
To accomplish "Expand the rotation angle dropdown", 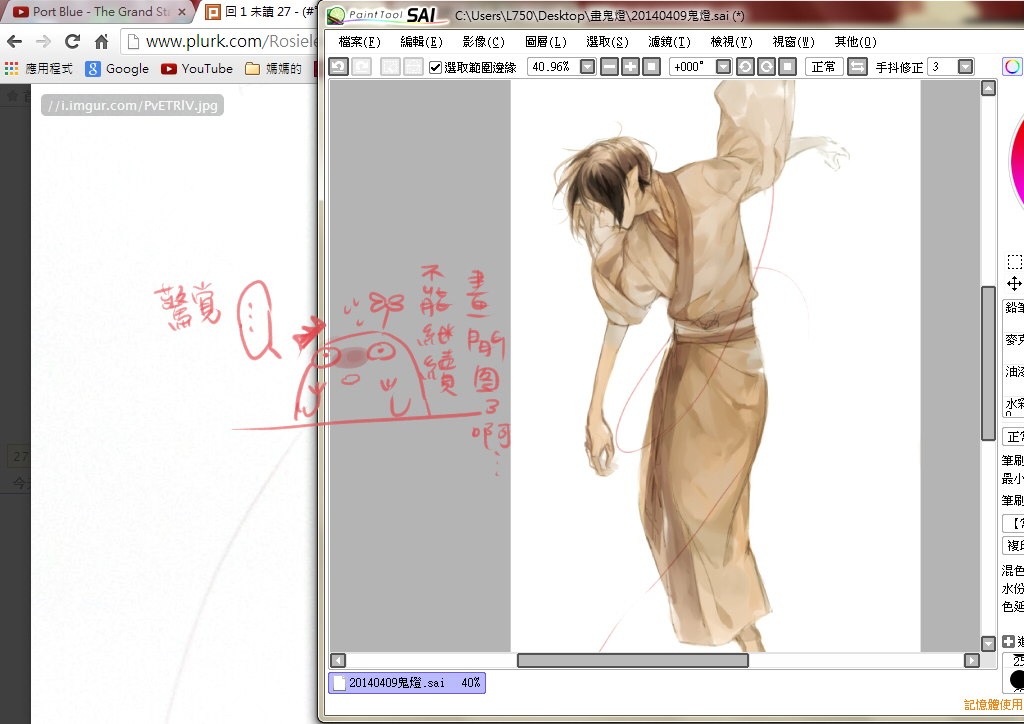I will [x=722, y=67].
